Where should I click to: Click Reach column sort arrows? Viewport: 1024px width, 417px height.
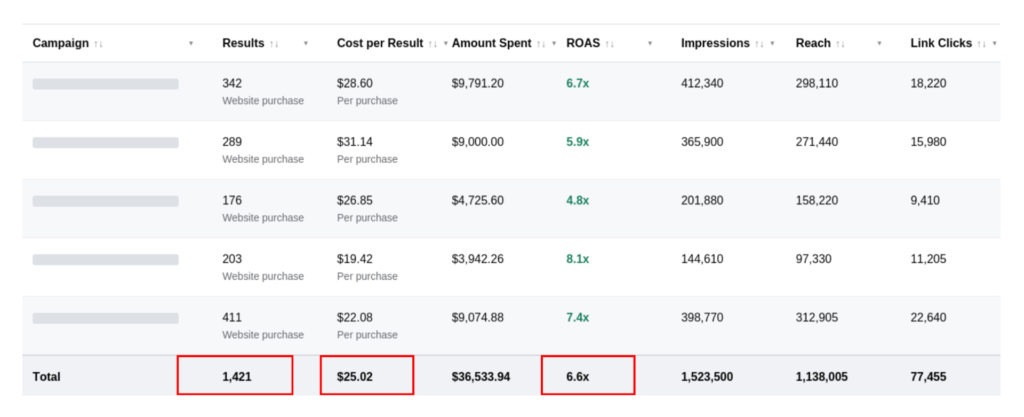point(840,44)
